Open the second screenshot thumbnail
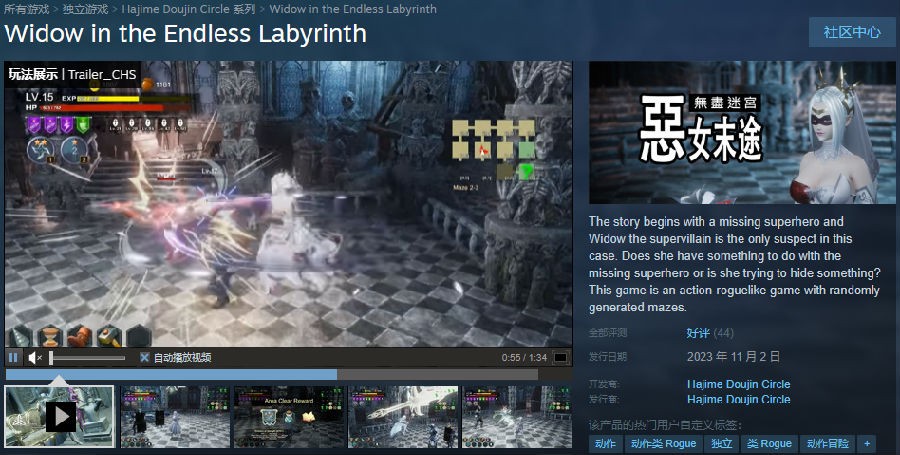The width and height of the screenshot is (900, 455). pos(175,417)
